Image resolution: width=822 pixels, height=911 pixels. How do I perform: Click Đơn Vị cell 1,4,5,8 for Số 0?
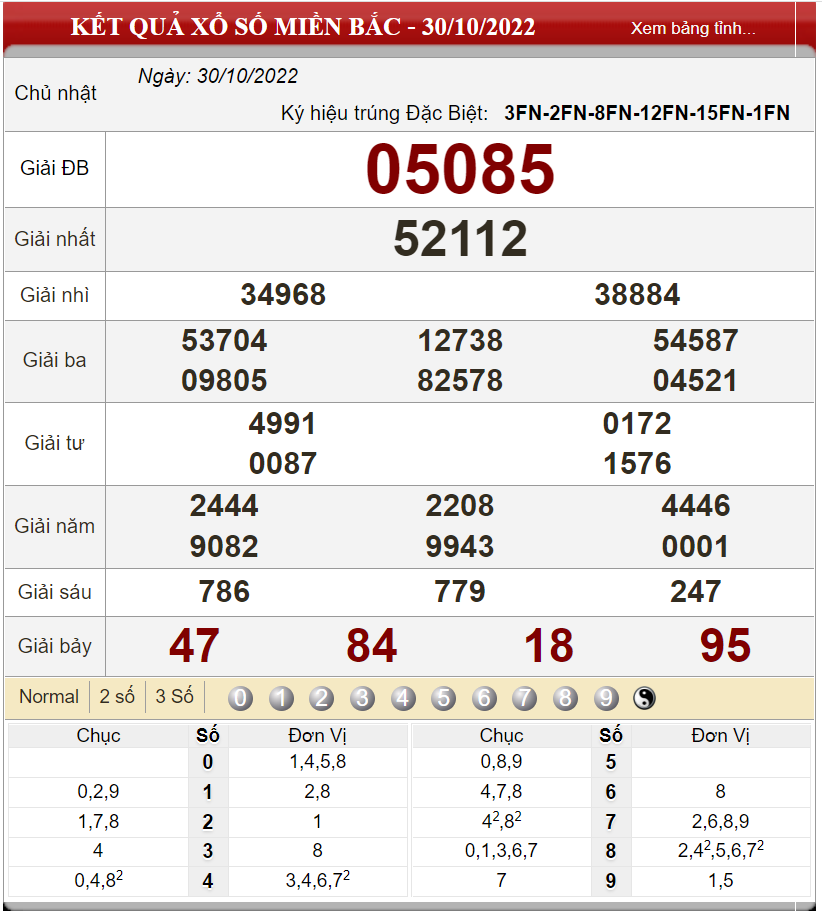[x=318, y=762]
